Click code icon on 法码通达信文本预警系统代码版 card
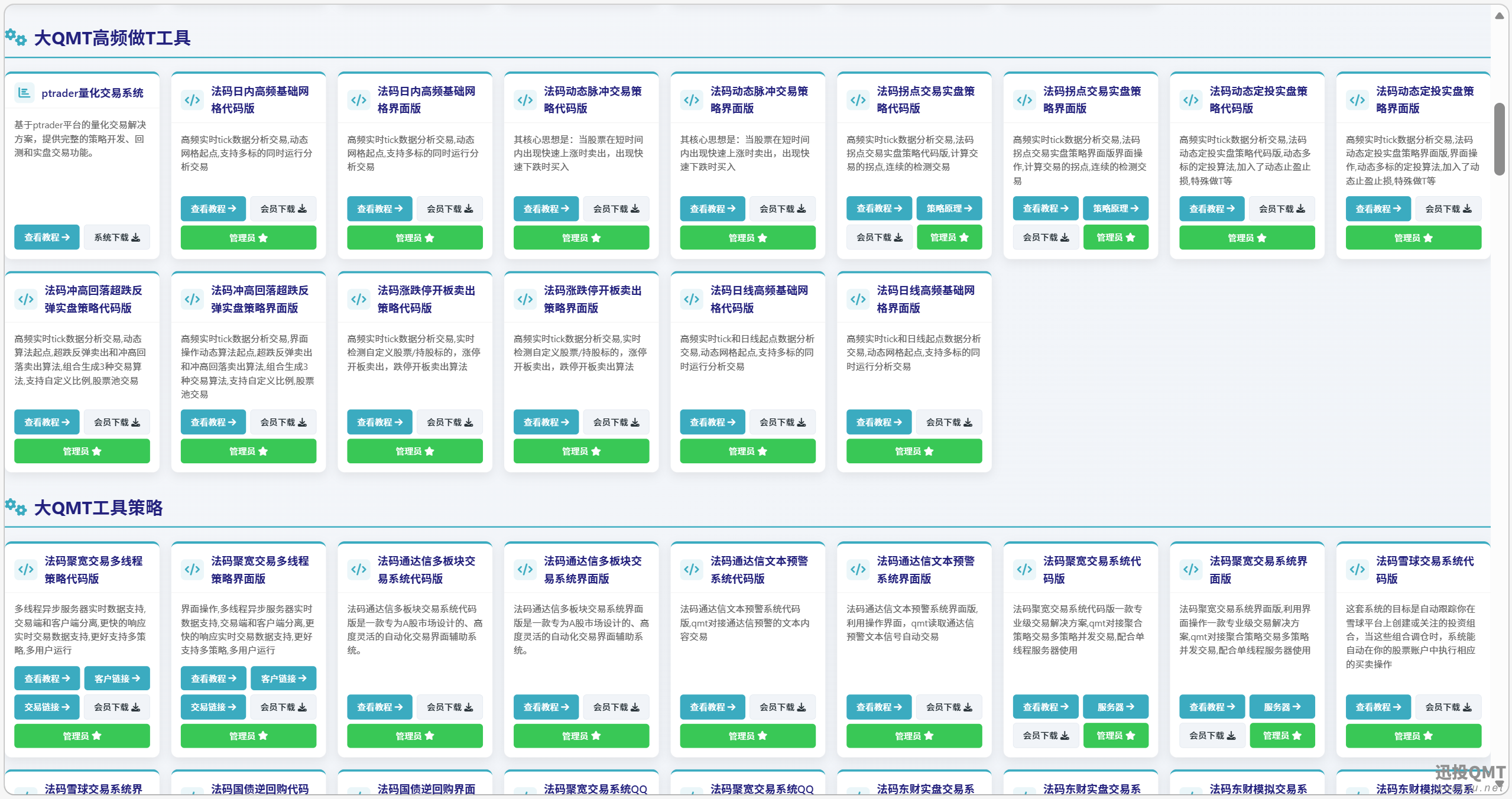Image resolution: width=1512 pixels, height=799 pixels. tap(692, 569)
